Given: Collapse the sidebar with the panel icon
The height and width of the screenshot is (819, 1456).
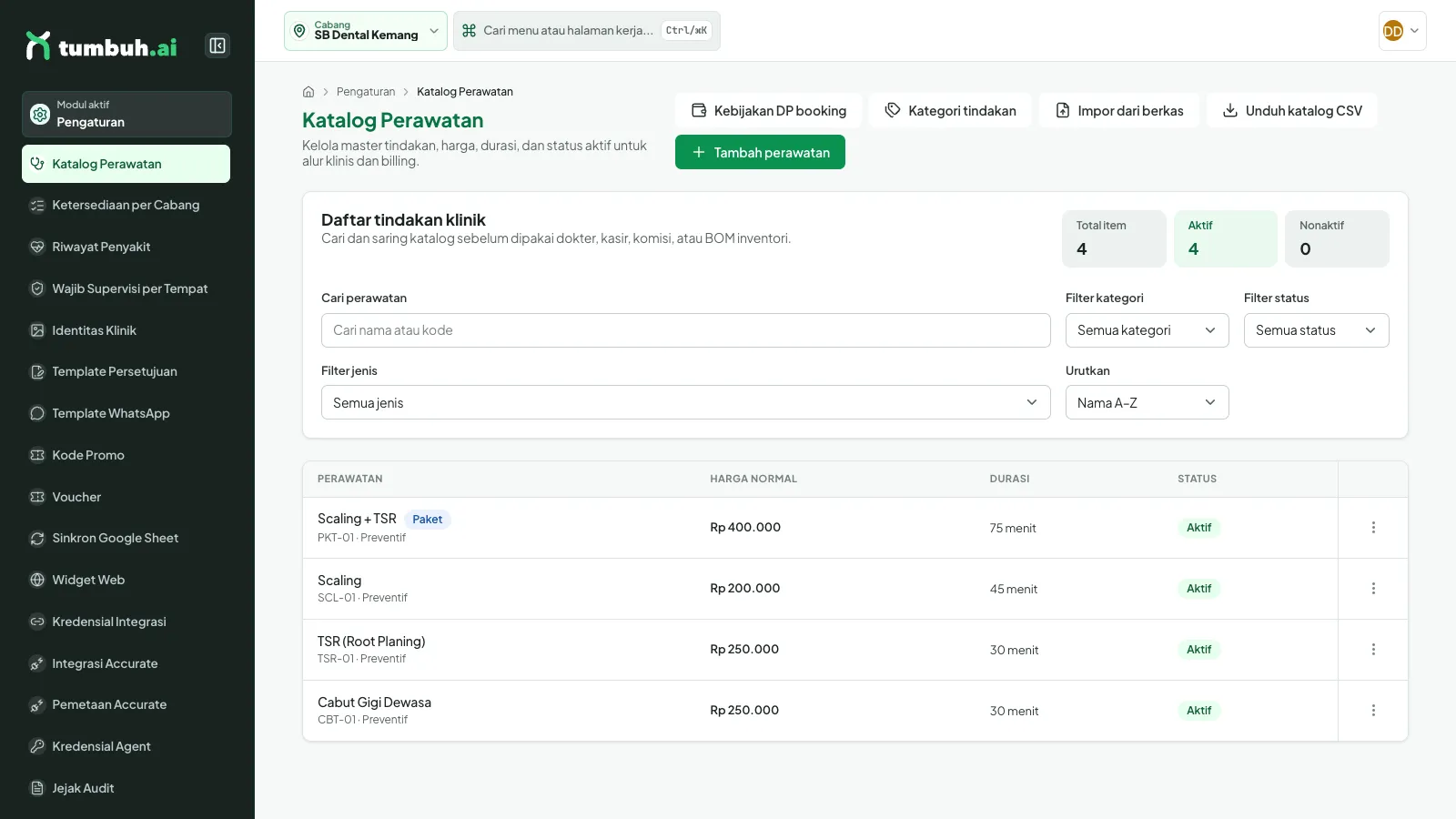Looking at the screenshot, I should [217, 45].
